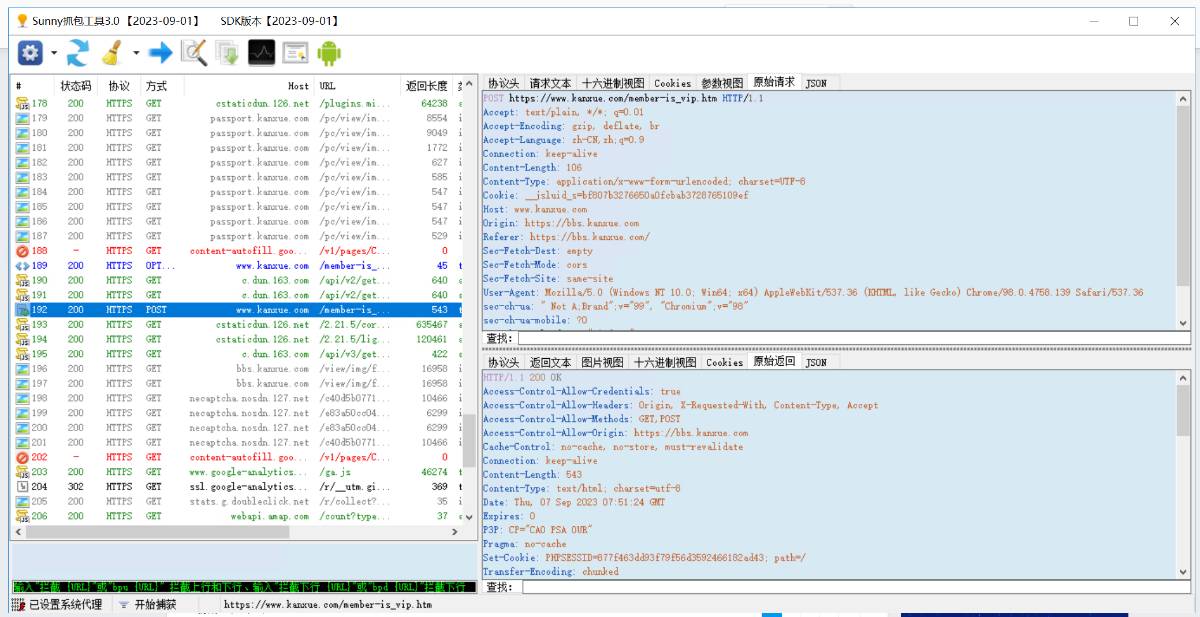Screen dimensions: 1200x617
Task: Open the magnifier search tool icon
Action: 194,53
